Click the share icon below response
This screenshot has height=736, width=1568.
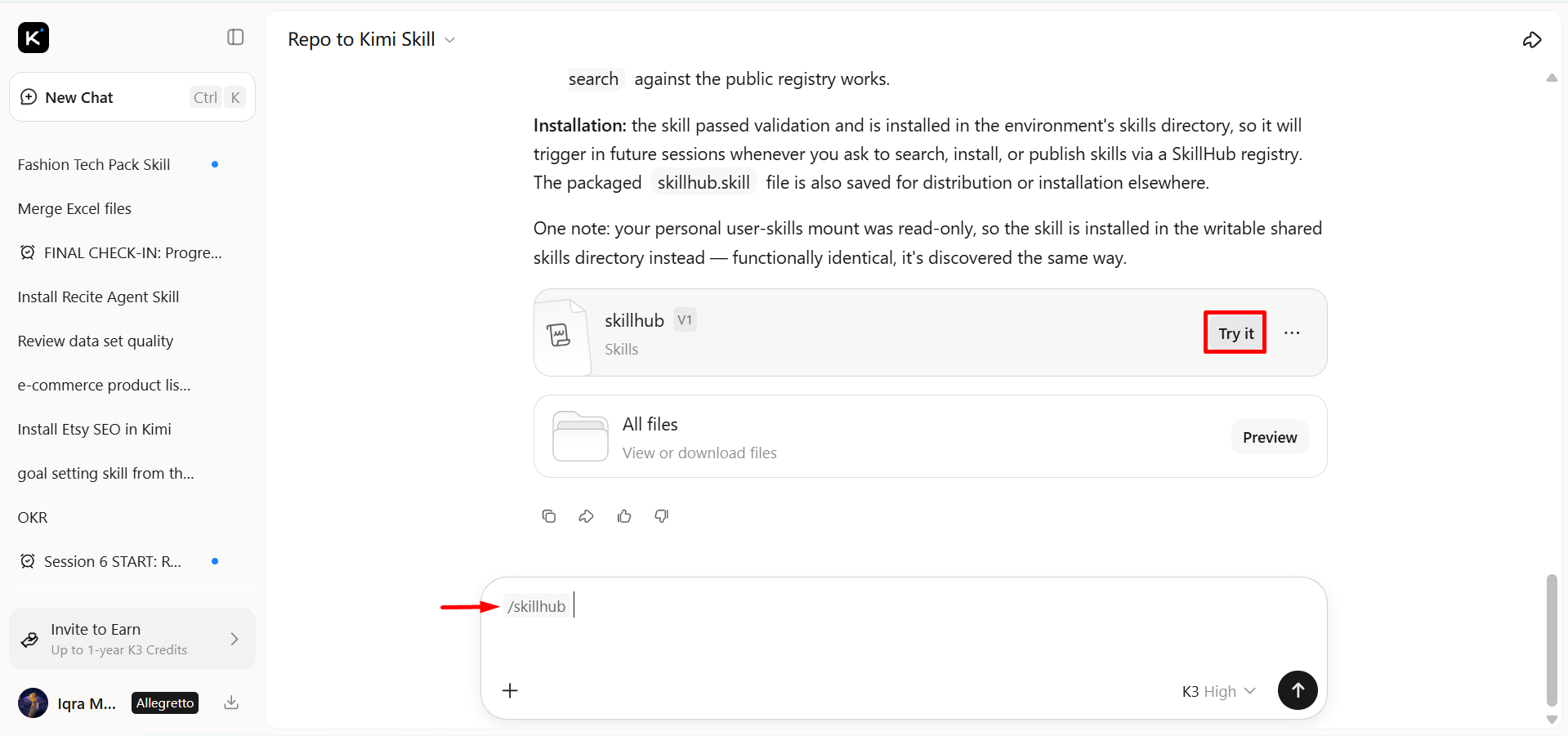(586, 516)
